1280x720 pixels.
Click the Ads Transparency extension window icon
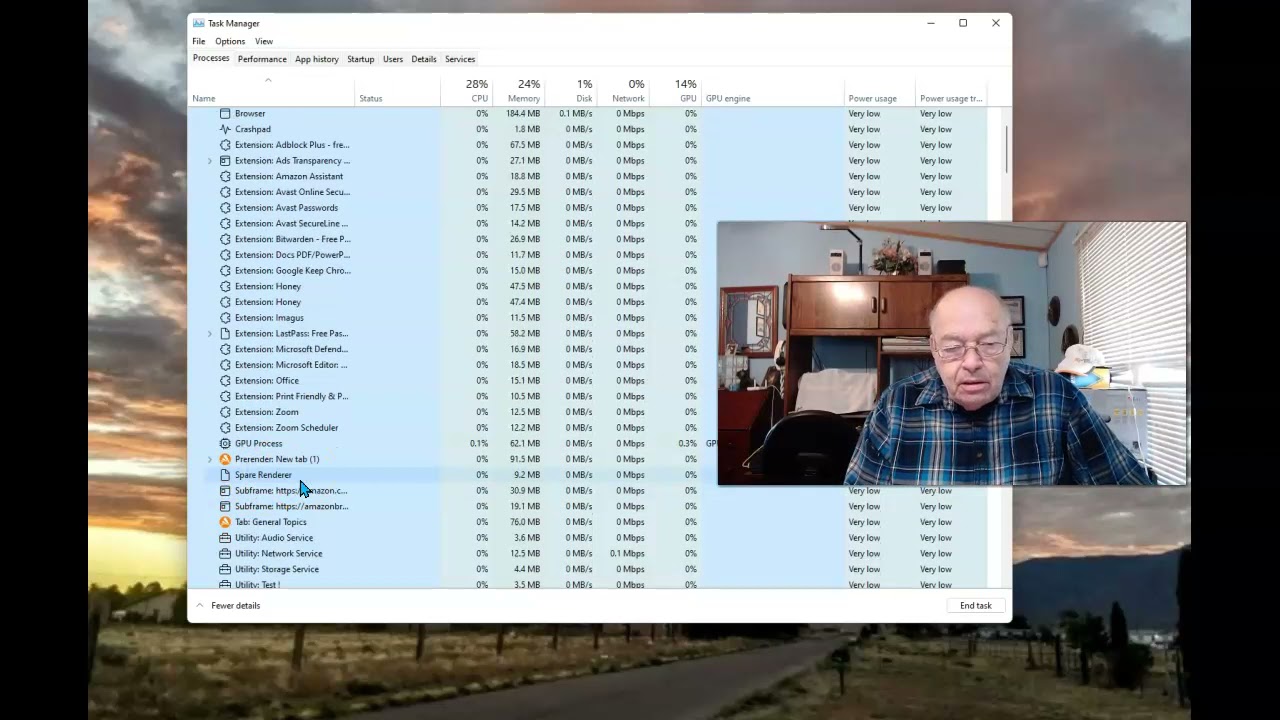[225, 160]
